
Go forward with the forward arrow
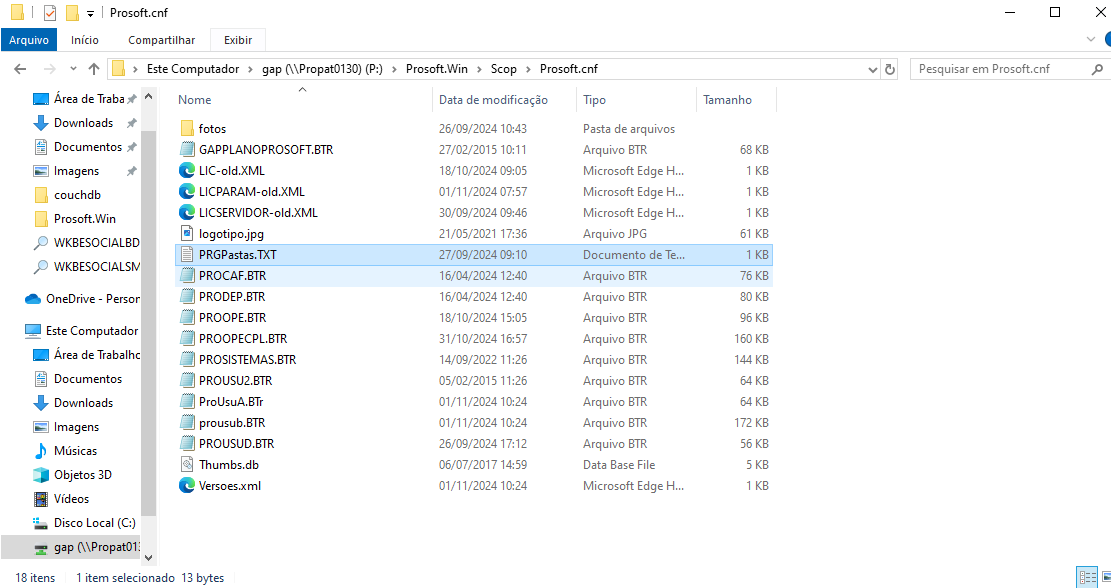(49, 69)
